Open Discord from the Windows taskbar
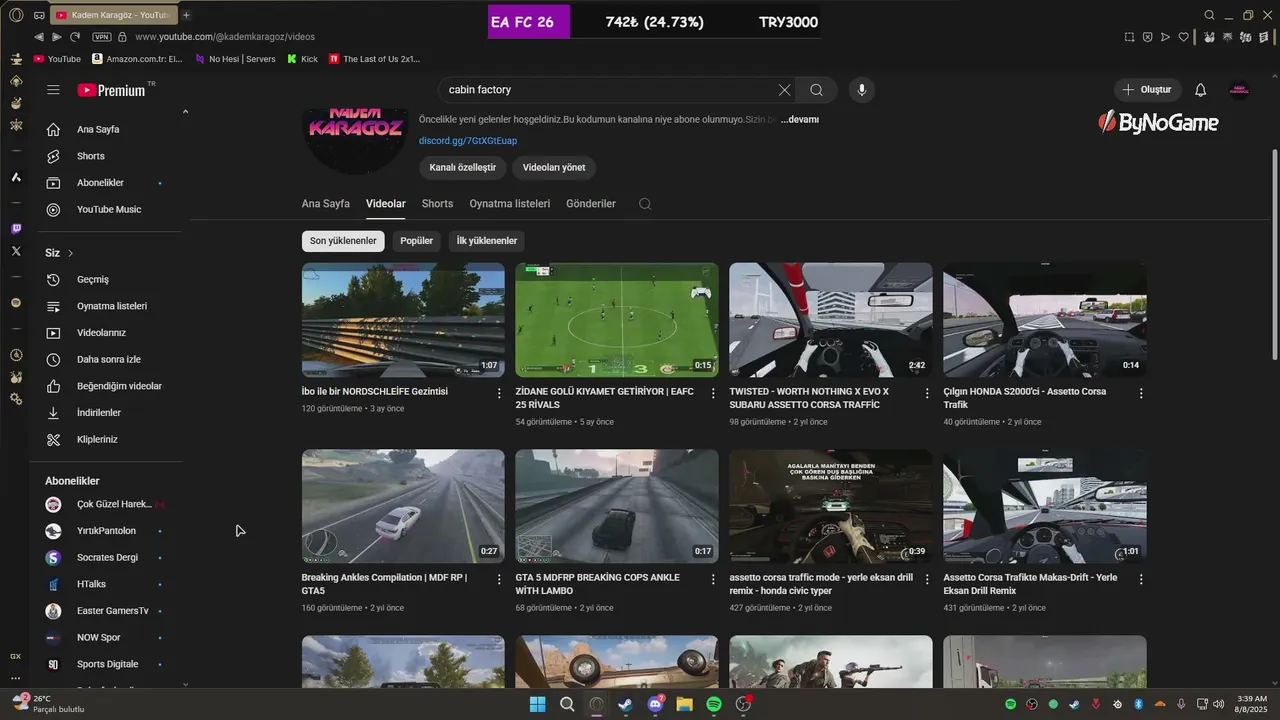The height and width of the screenshot is (720, 1280). 655,704
